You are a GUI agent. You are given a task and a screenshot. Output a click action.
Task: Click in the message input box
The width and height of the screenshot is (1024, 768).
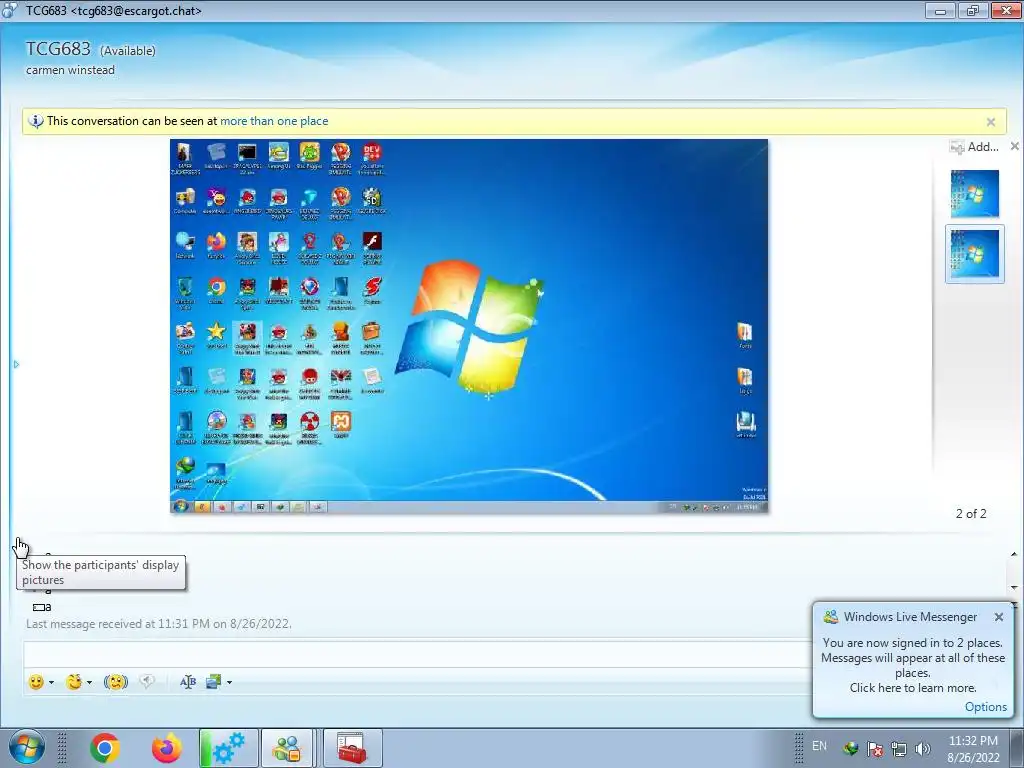(x=418, y=654)
